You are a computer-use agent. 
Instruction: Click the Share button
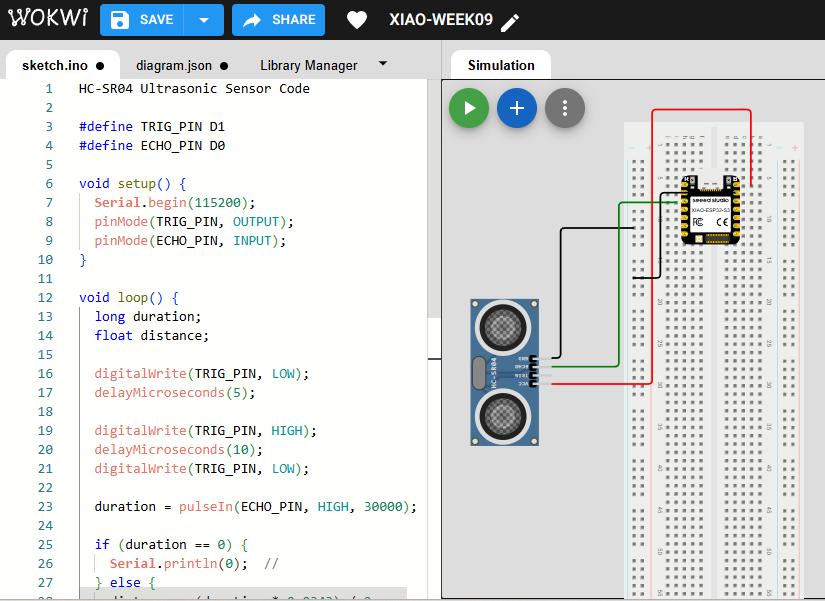pos(278,20)
